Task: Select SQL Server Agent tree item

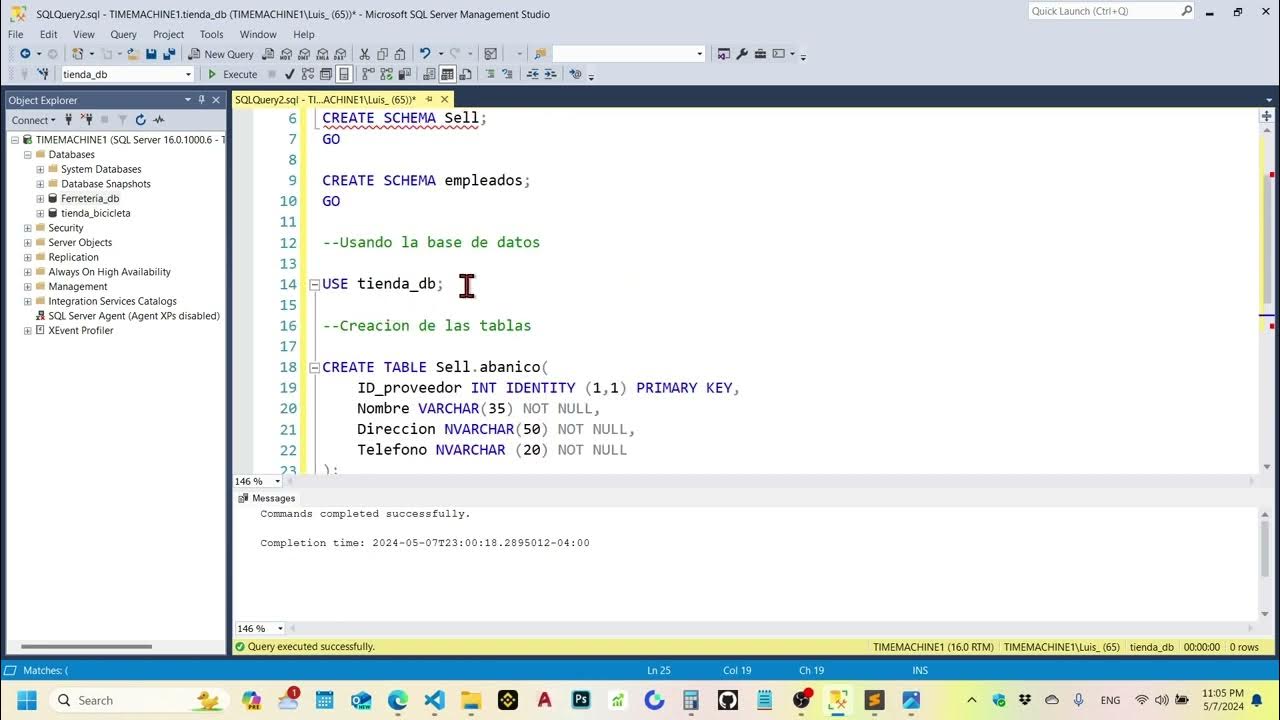Action: (x=134, y=316)
